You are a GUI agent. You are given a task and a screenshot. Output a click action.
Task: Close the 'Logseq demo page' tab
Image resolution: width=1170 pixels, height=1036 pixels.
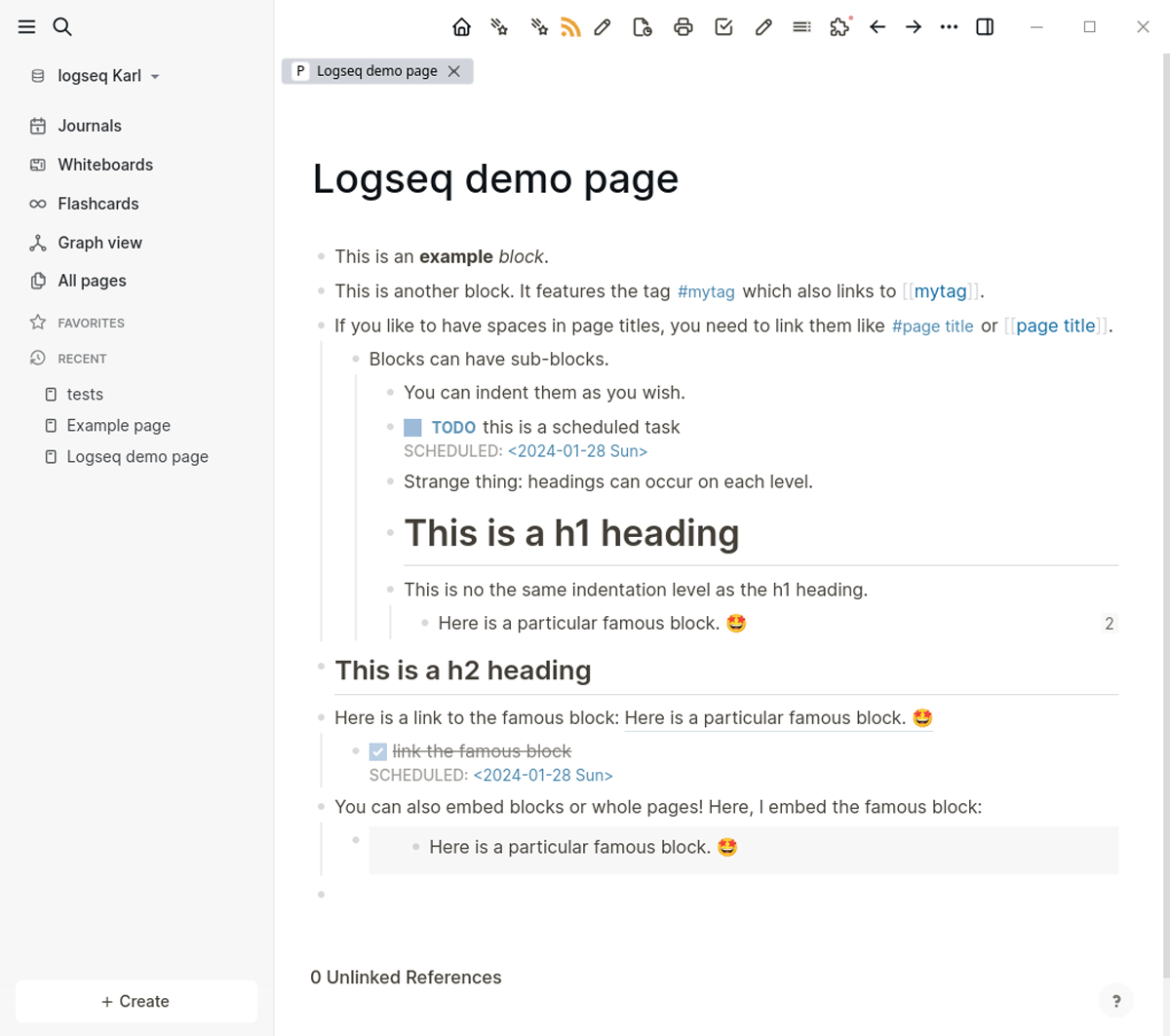[x=452, y=70]
